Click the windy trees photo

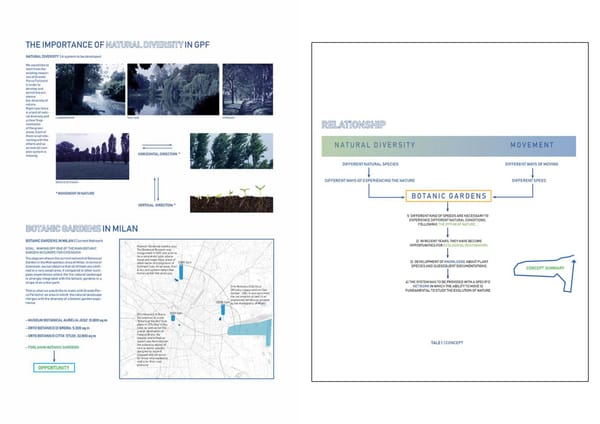tap(239, 152)
